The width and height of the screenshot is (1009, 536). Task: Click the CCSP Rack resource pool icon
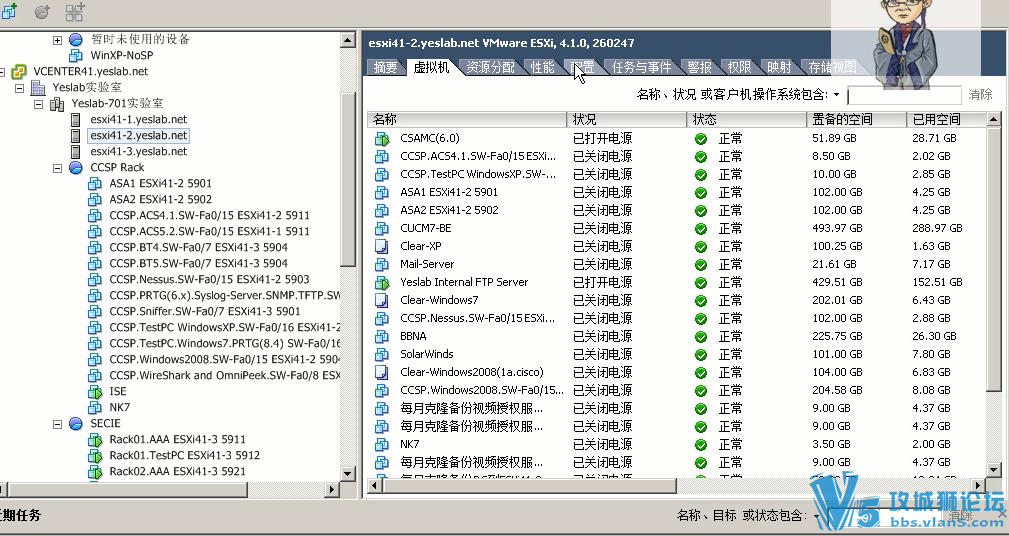[76, 168]
